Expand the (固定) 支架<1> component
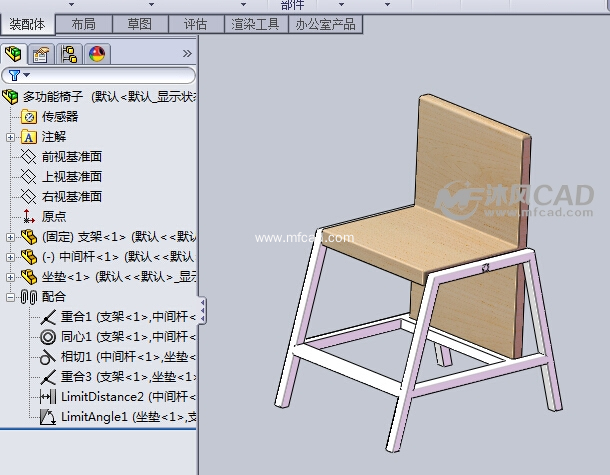610x475 pixels. tap(11, 237)
